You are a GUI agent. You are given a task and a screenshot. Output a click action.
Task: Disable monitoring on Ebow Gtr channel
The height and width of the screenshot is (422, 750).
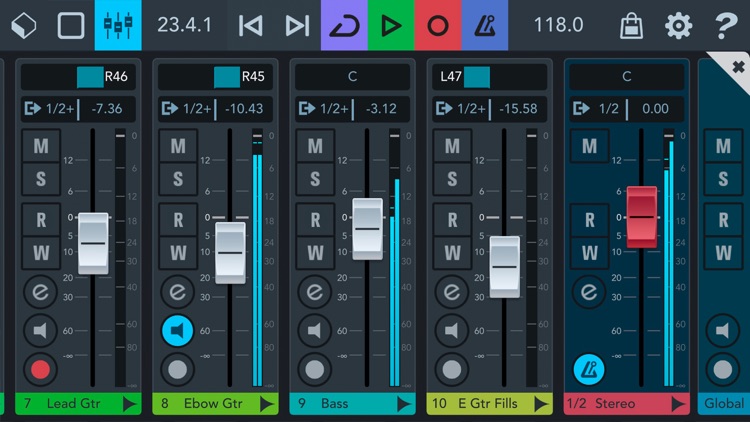click(x=177, y=331)
